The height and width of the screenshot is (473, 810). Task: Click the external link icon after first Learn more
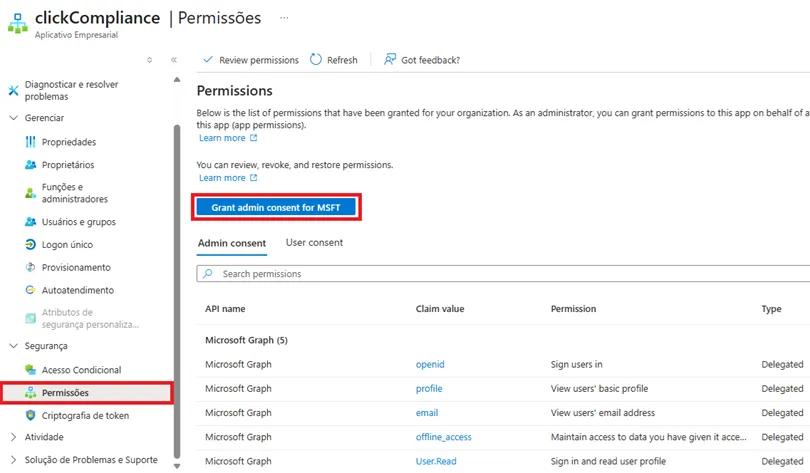coord(254,138)
